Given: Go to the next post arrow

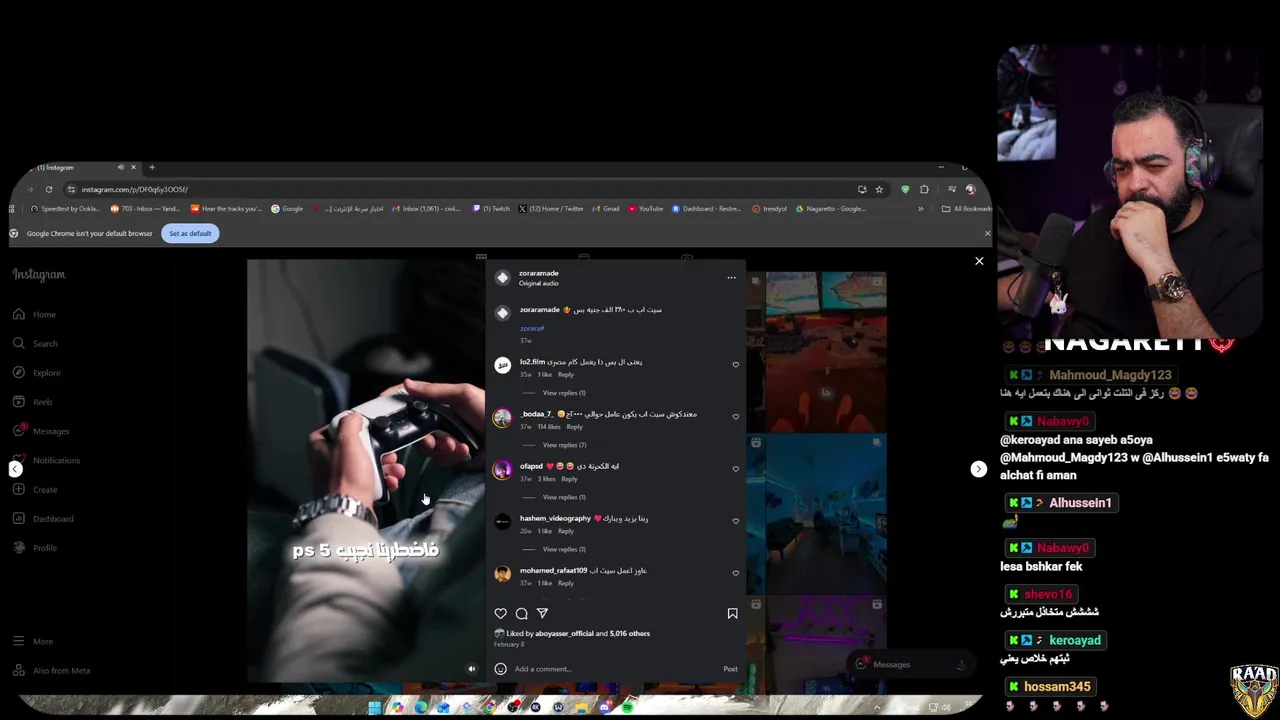Looking at the screenshot, I should pyautogui.click(x=978, y=469).
